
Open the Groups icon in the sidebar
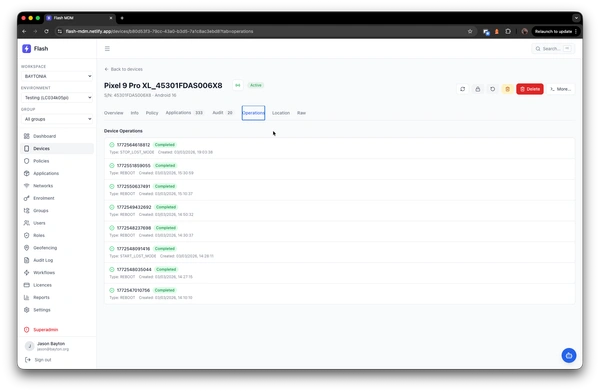tap(26, 211)
